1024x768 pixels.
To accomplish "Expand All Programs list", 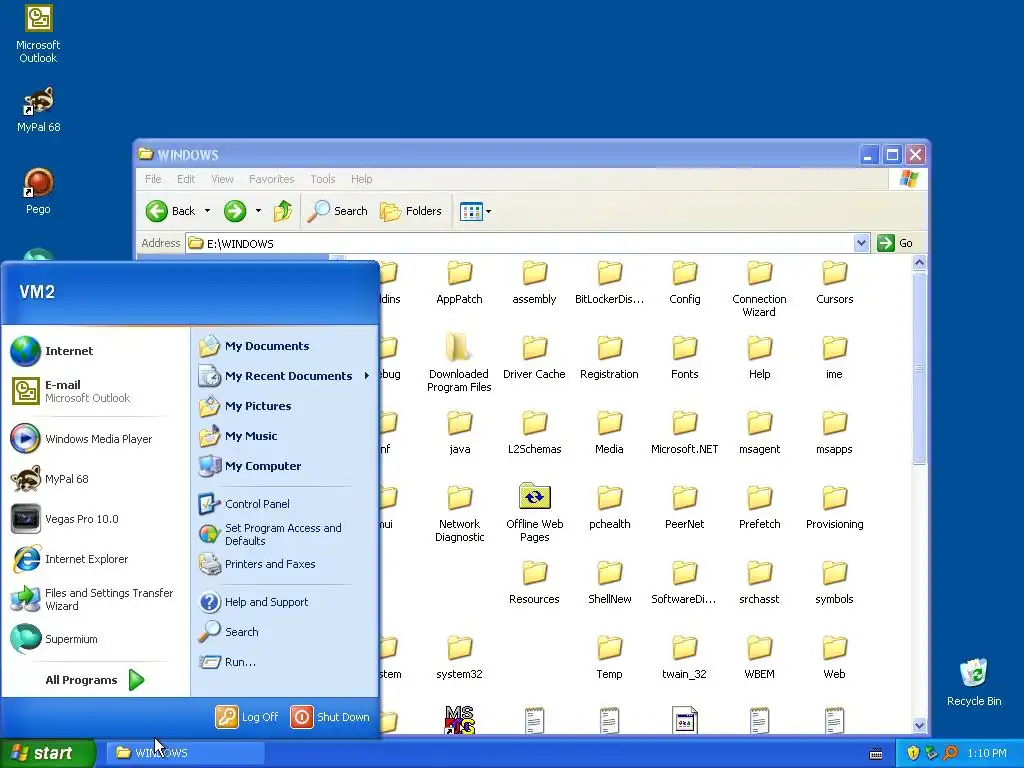I will click(x=94, y=680).
